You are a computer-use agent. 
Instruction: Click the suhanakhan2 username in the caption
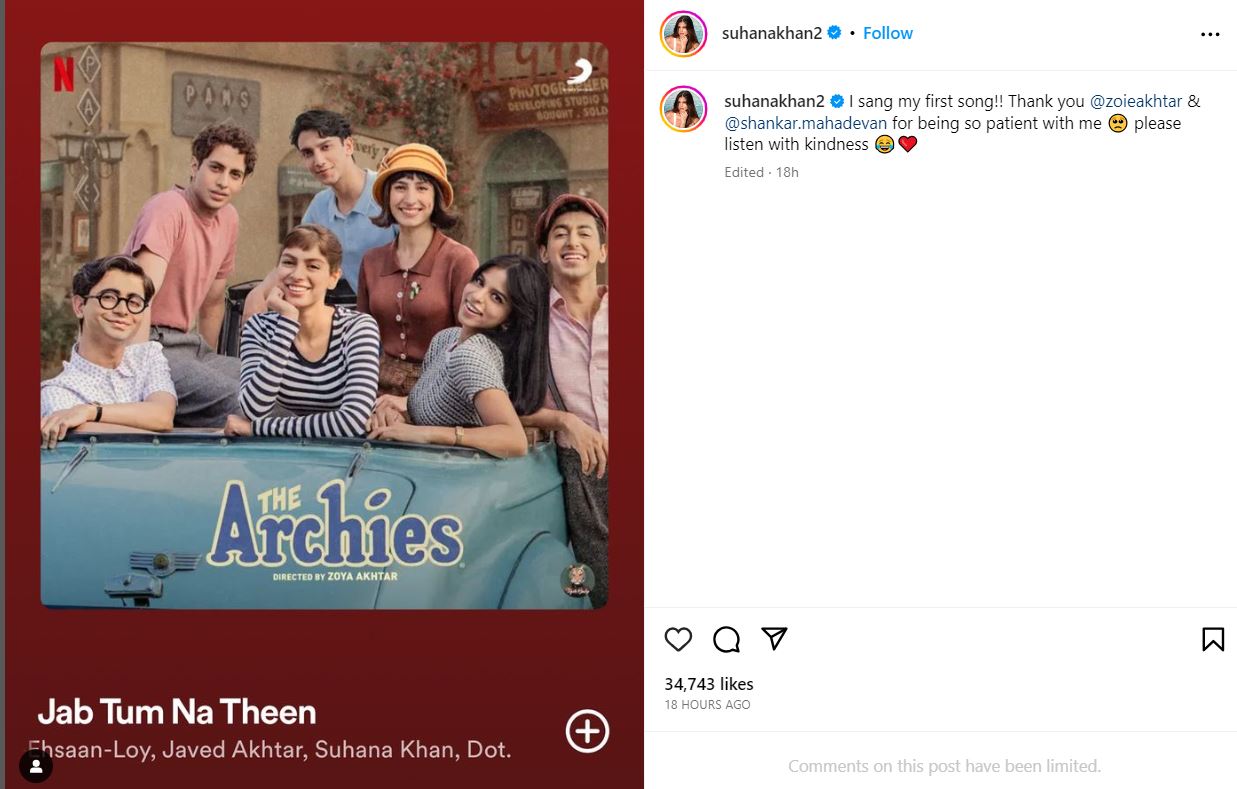point(771,101)
